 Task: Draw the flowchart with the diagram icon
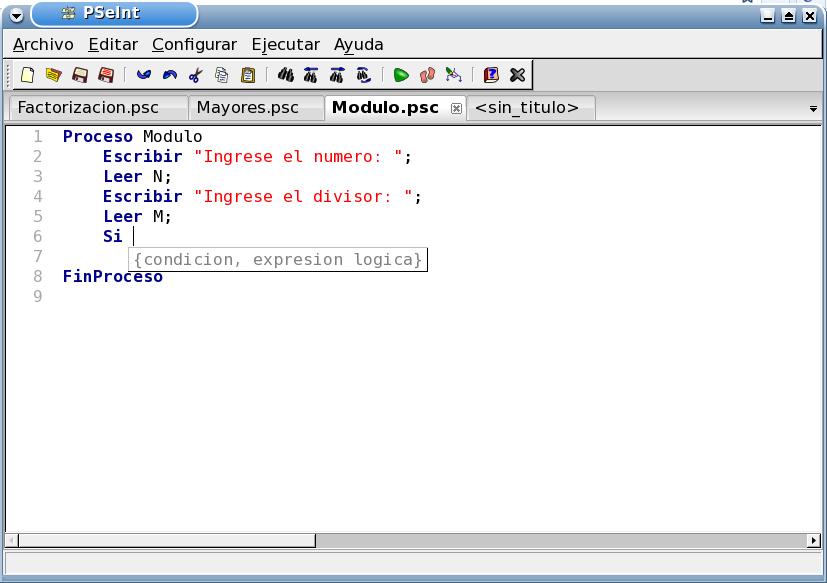(453, 75)
